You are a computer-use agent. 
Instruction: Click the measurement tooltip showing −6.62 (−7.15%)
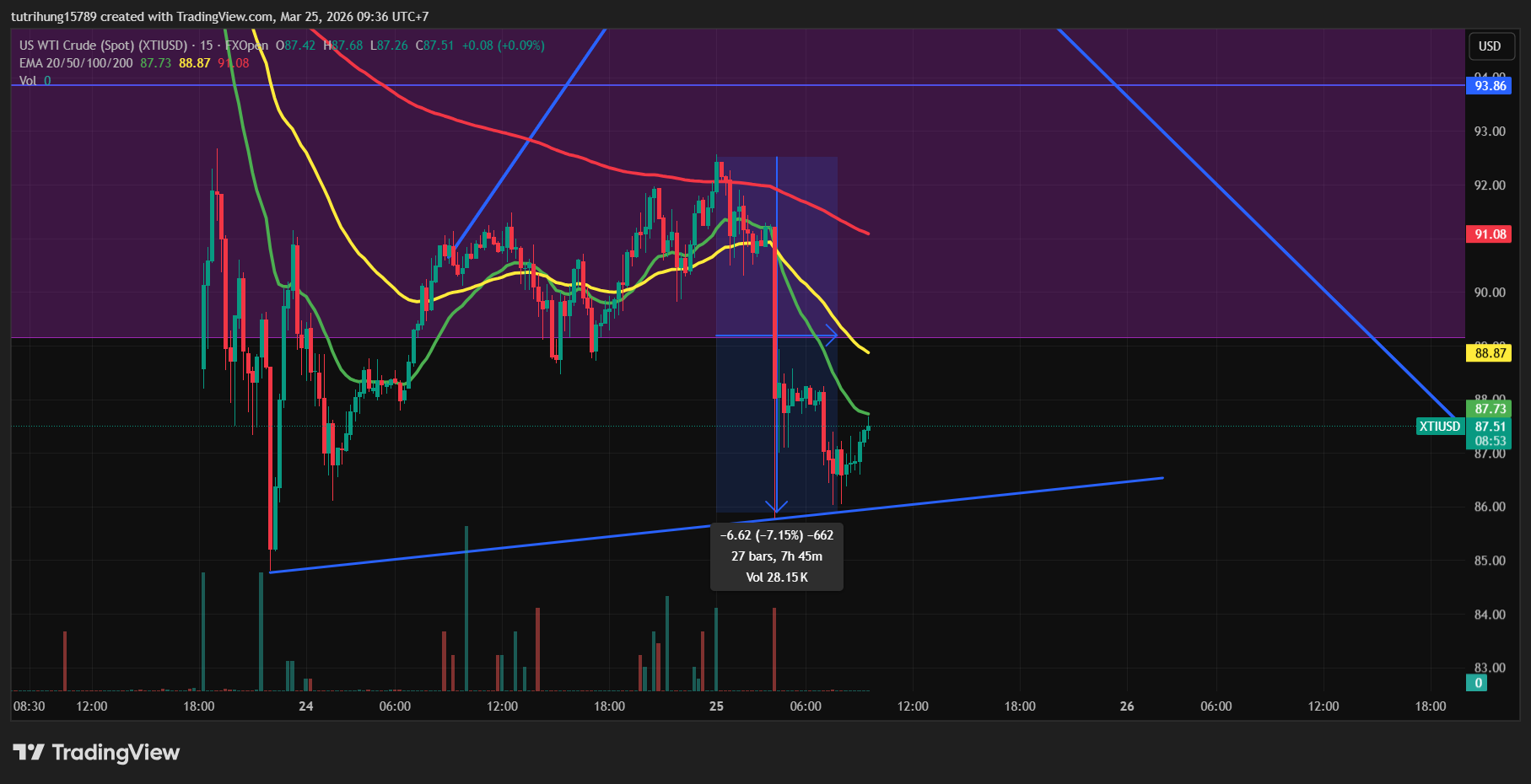click(776, 556)
